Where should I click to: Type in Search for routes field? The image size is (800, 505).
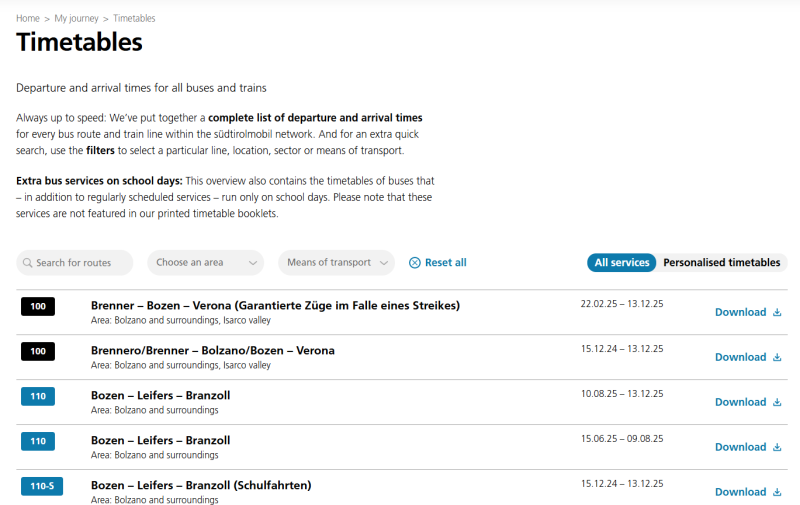[82, 263]
